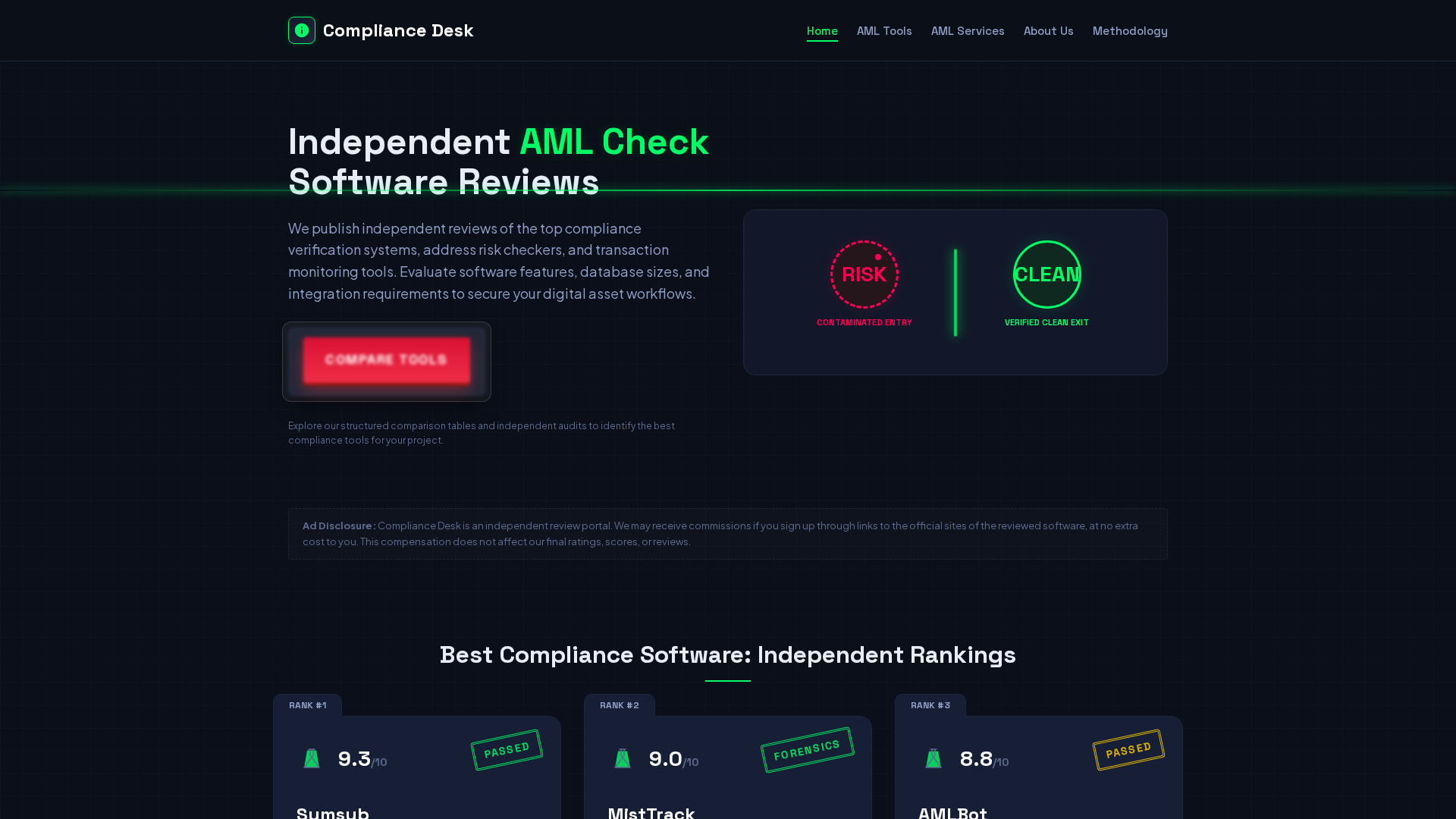Open the Methodology page

pos(1130,31)
